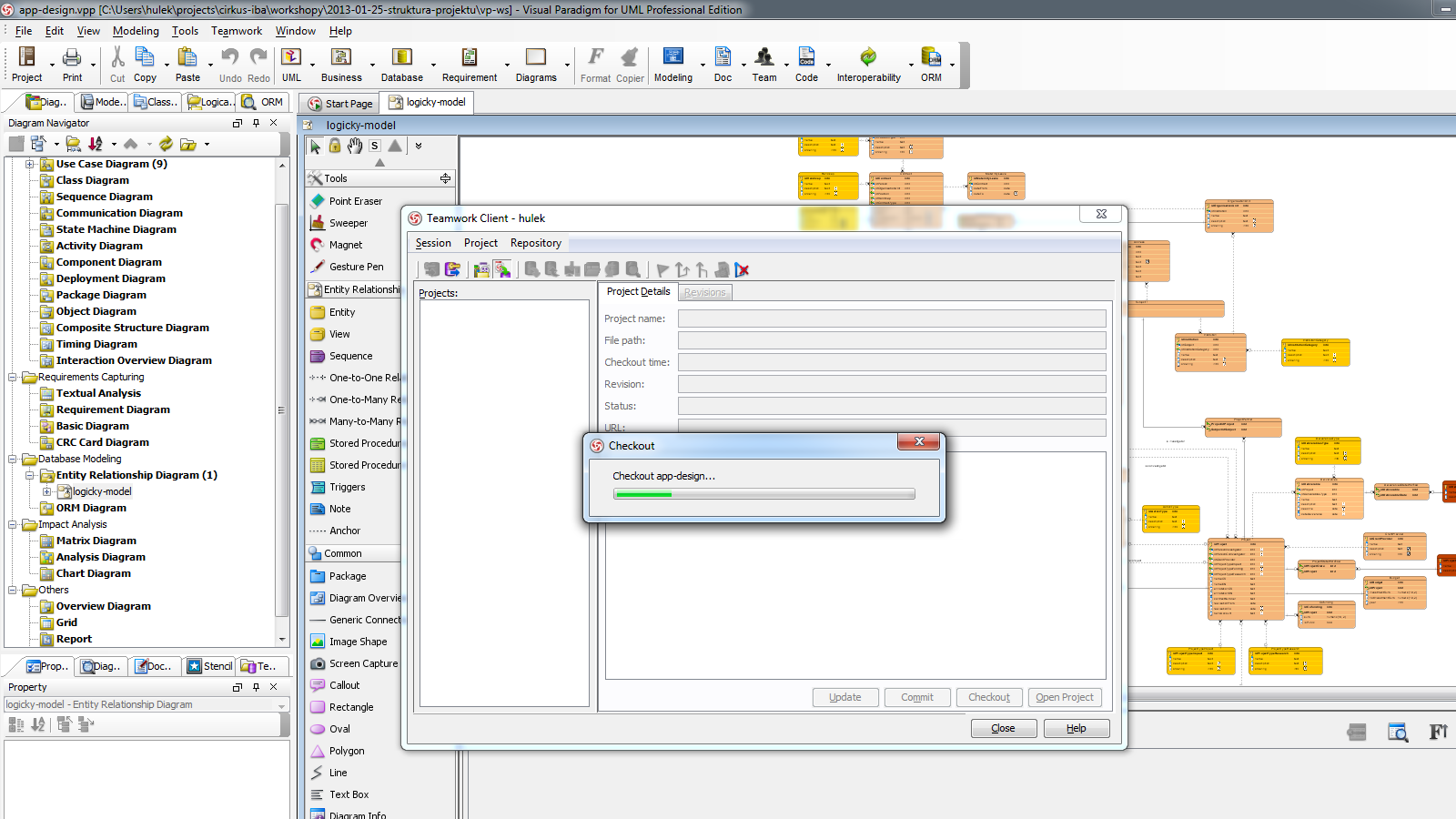This screenshot has height=819, width=1456.
Task: Click the Format Copier brush icon
Action: click(629, 57)
